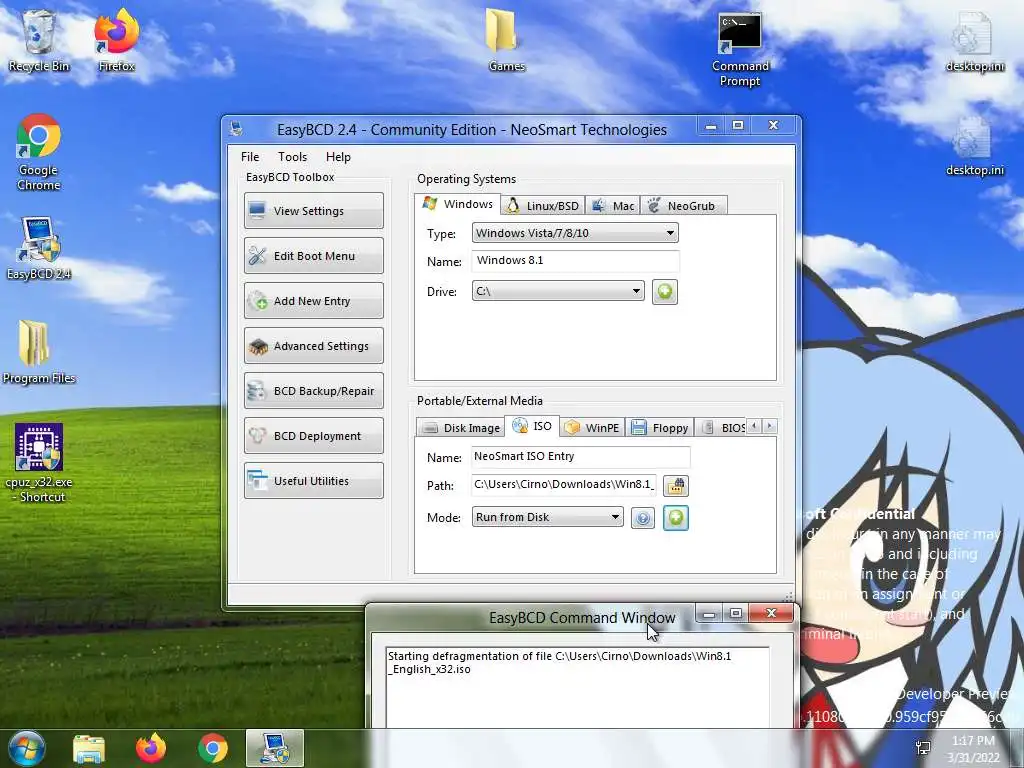Click the help icon beside Mode dropdown
1024x768 pixels.
pyautogui.click(x=643, y=518)
